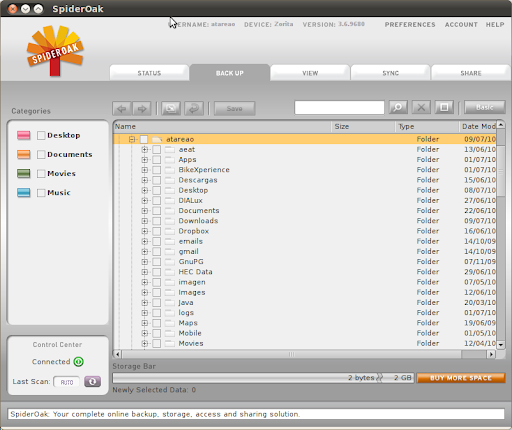Expand the Descargas folder node
512x430 pixels.
(x=145, y=180)
